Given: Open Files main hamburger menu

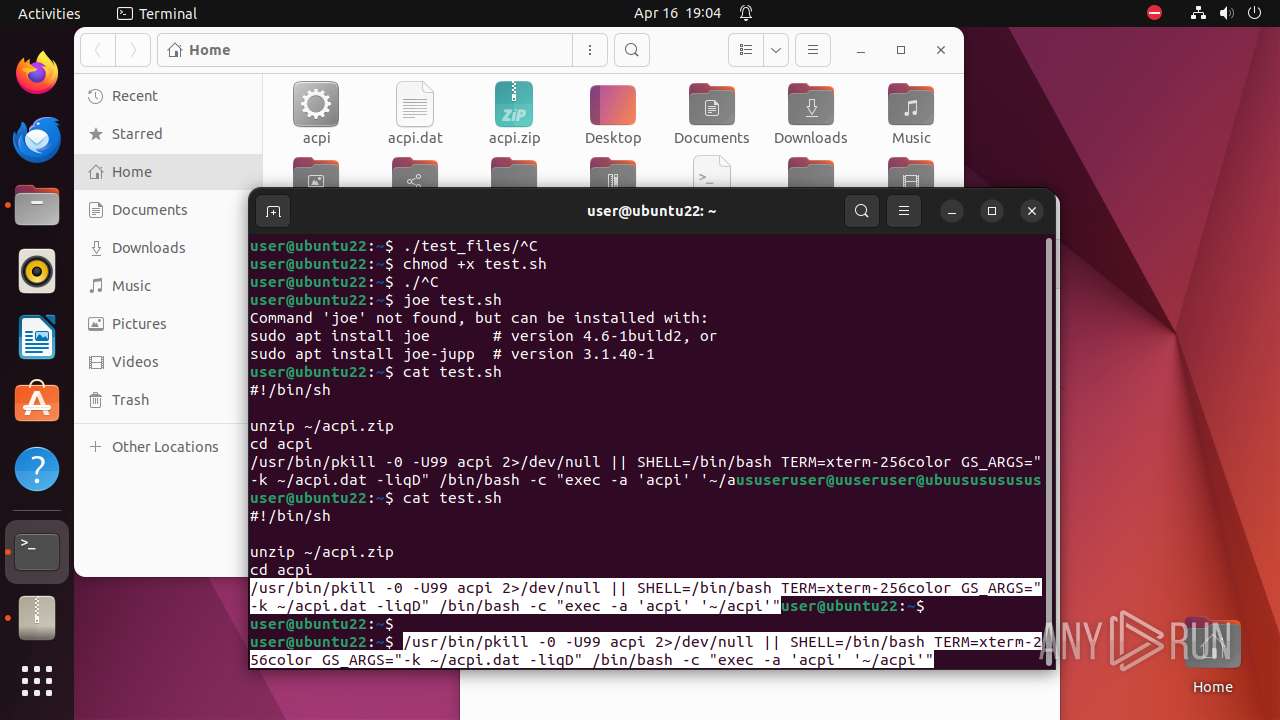Looking at the screenshot, I should coord(813,50).
